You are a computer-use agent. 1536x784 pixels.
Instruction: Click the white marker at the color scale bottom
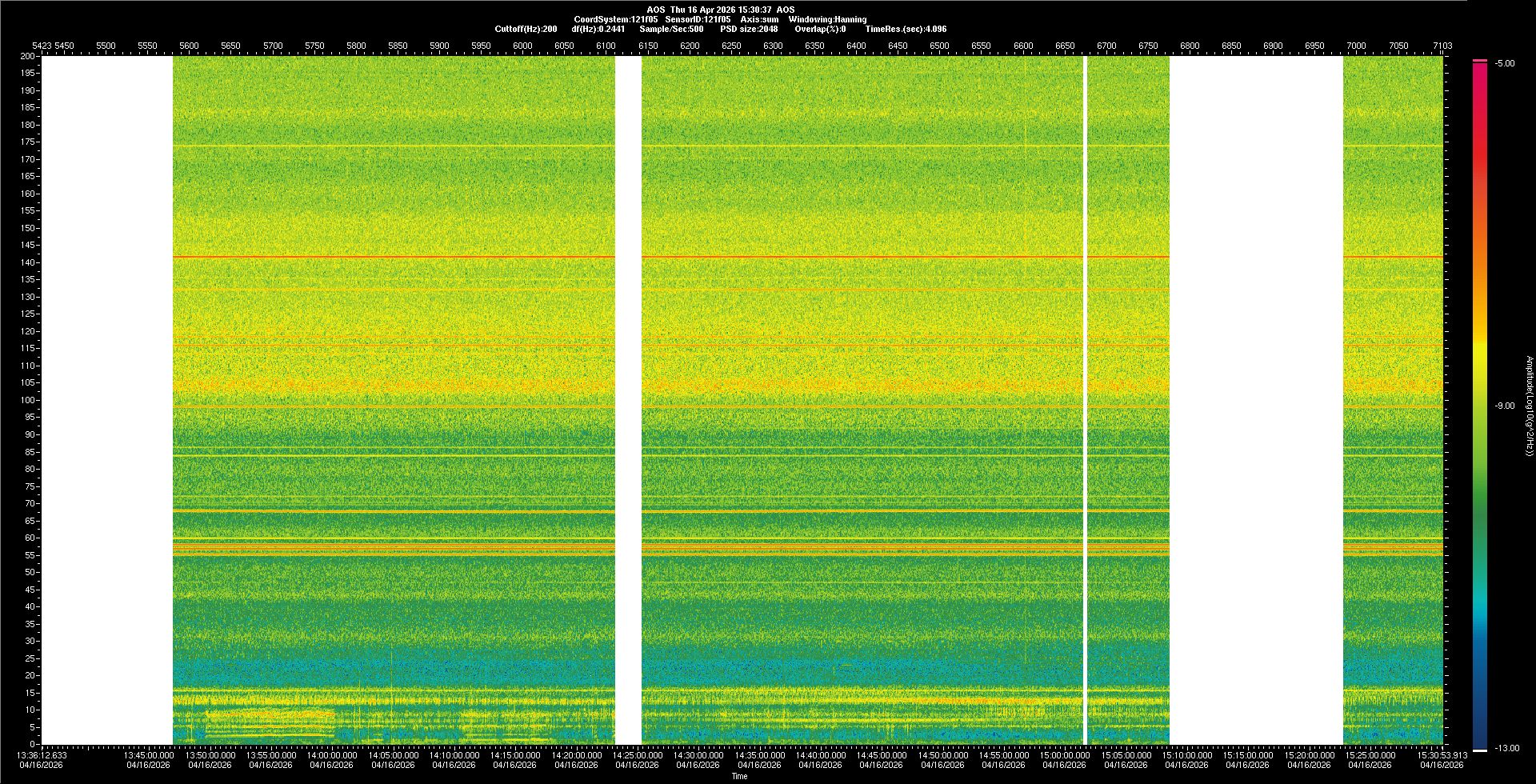point(1480,750)
